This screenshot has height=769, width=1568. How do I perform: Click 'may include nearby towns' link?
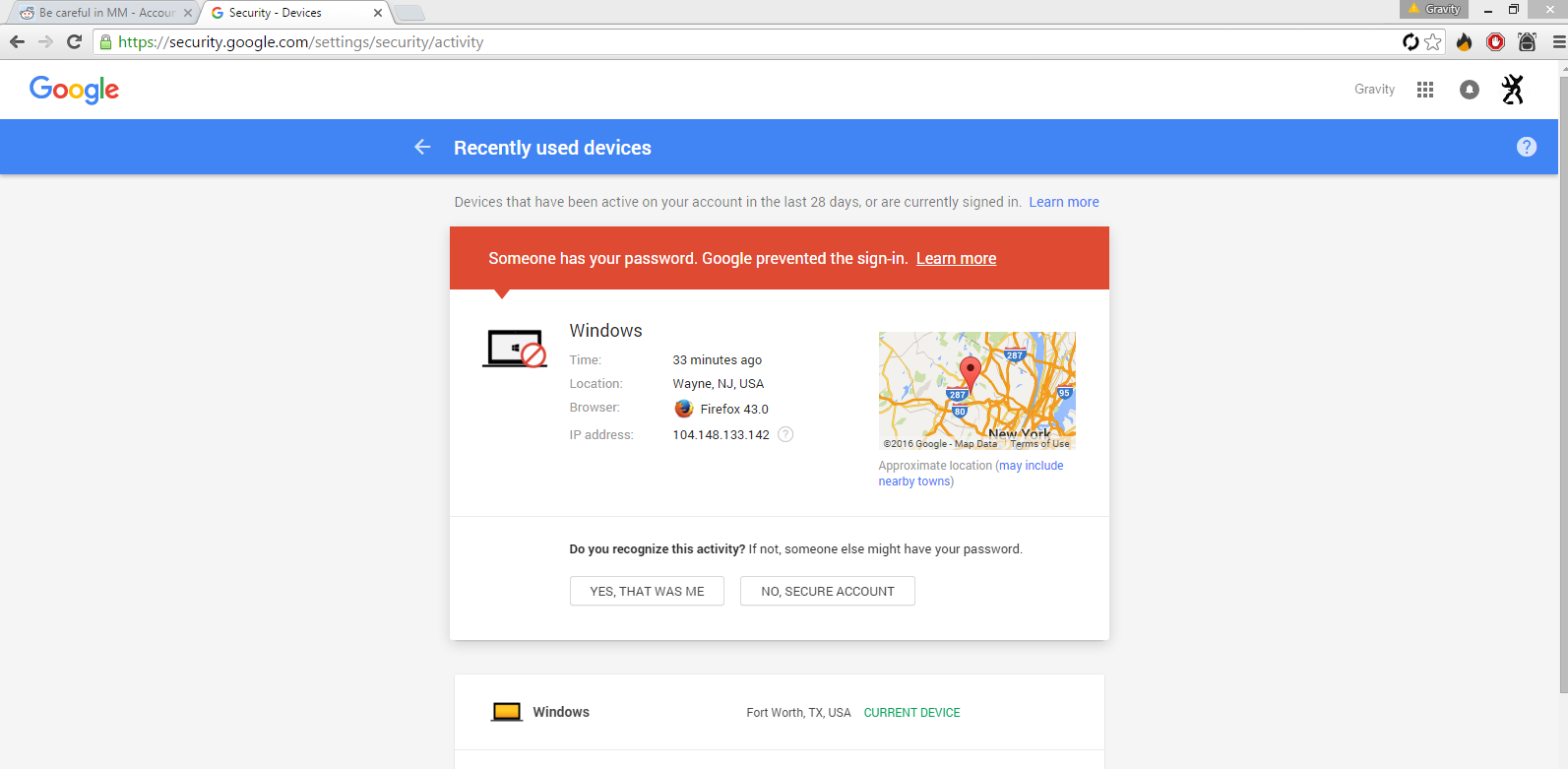[971, 474]
